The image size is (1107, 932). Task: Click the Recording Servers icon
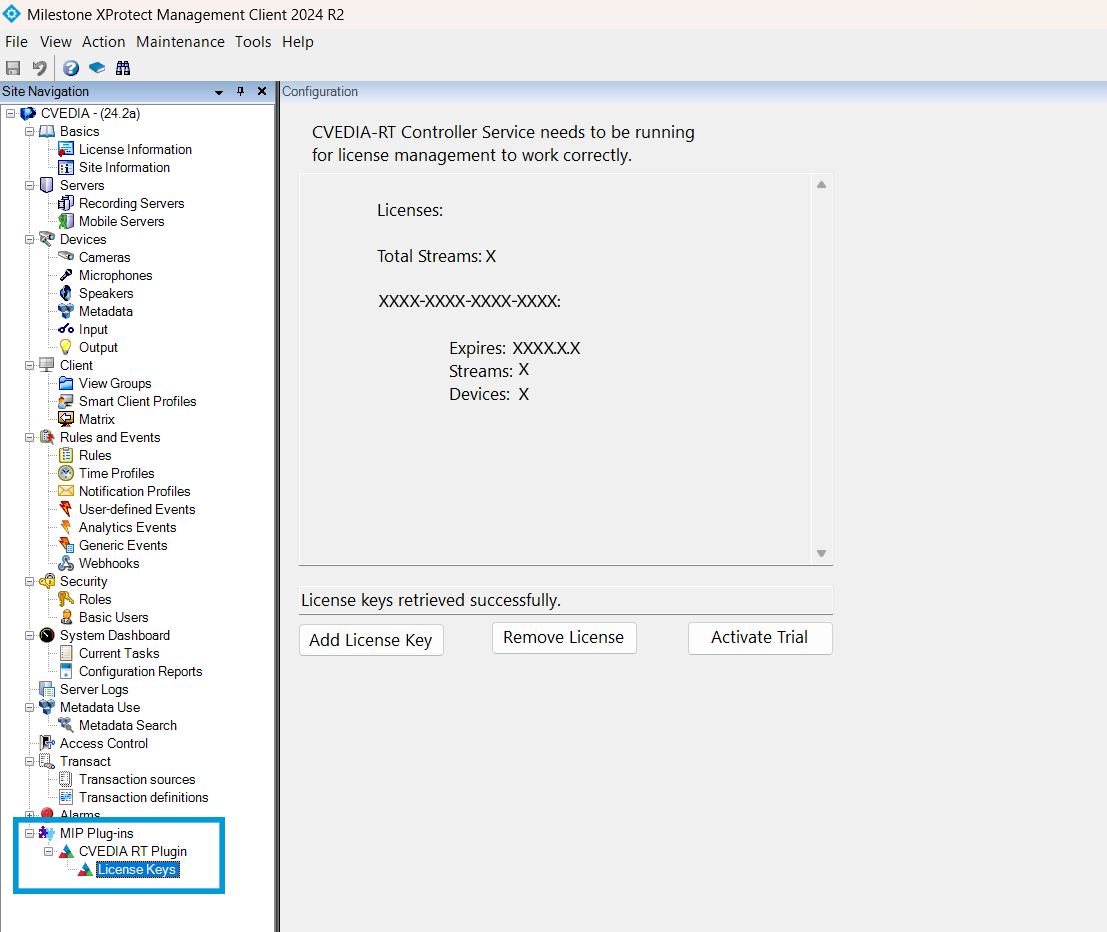(66, 203)
